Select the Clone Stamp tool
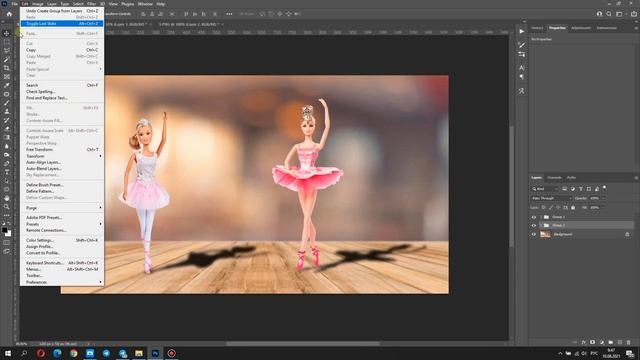Image resolution: width=640 pixels, height=360 pixels. 7,111
